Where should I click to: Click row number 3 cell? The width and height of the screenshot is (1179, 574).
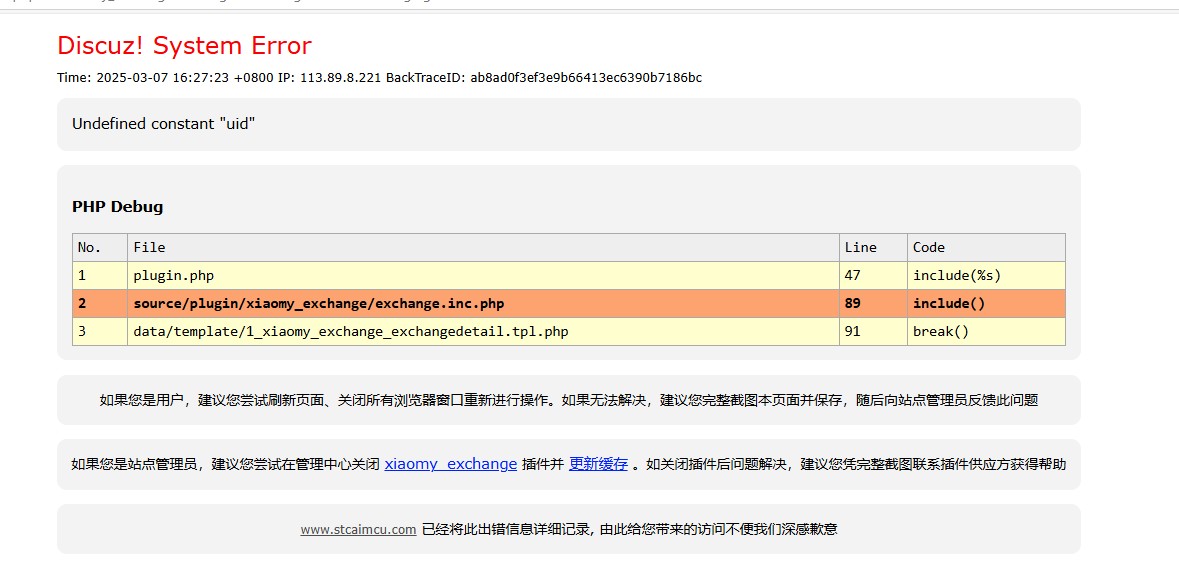click(x=100, y=332)
